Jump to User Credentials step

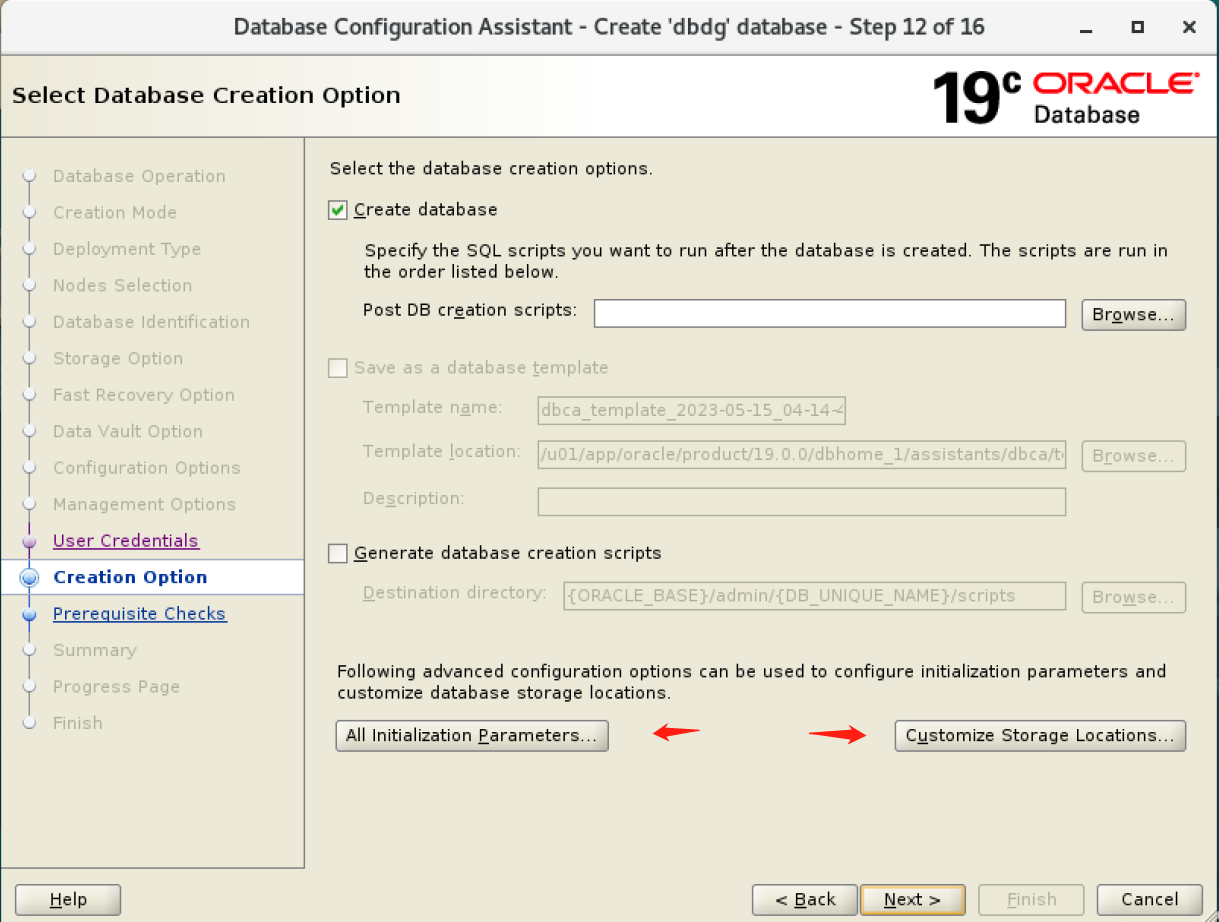(x=126, y=541)
